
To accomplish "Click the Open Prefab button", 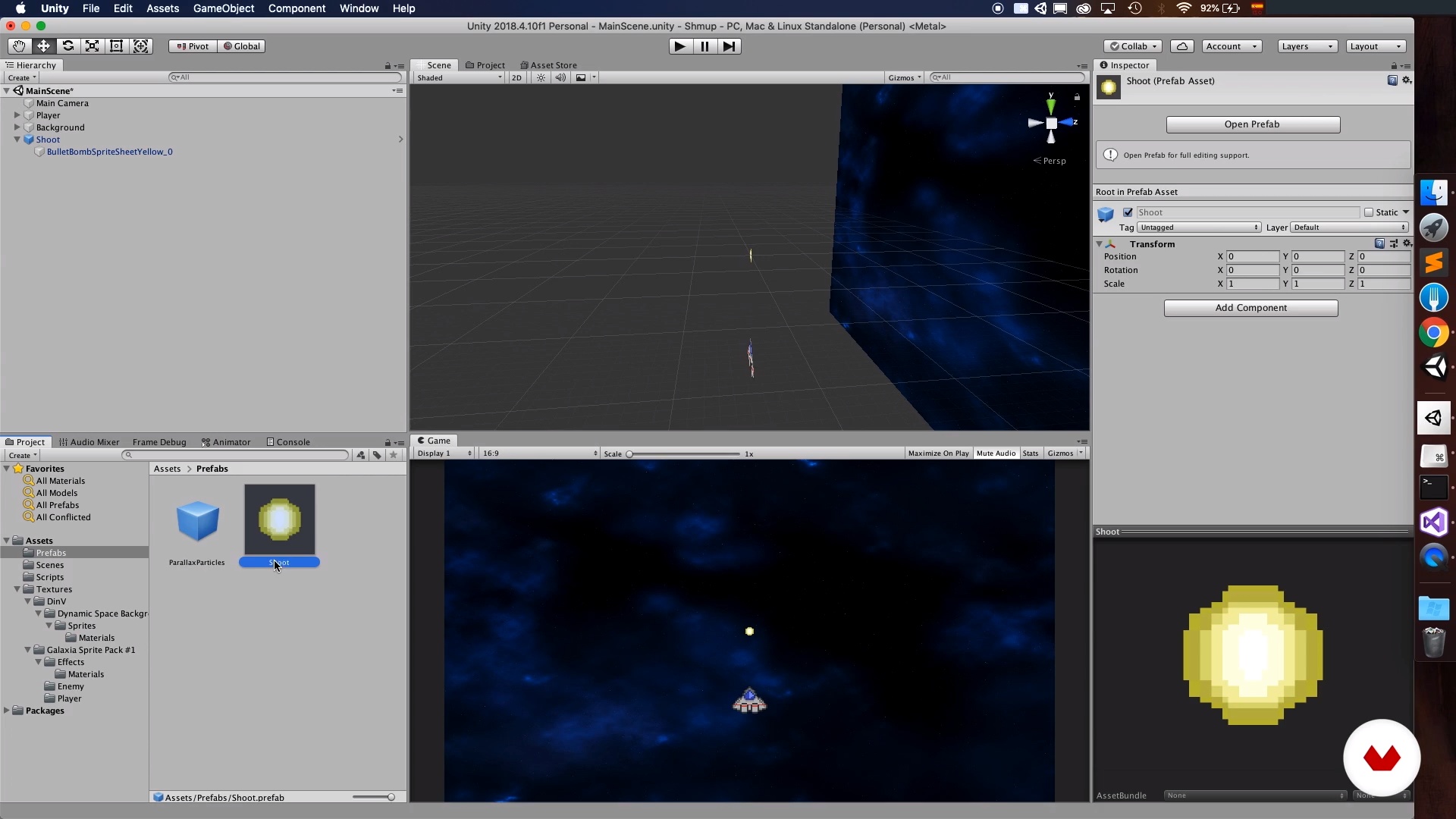I will coord(1253,124).
